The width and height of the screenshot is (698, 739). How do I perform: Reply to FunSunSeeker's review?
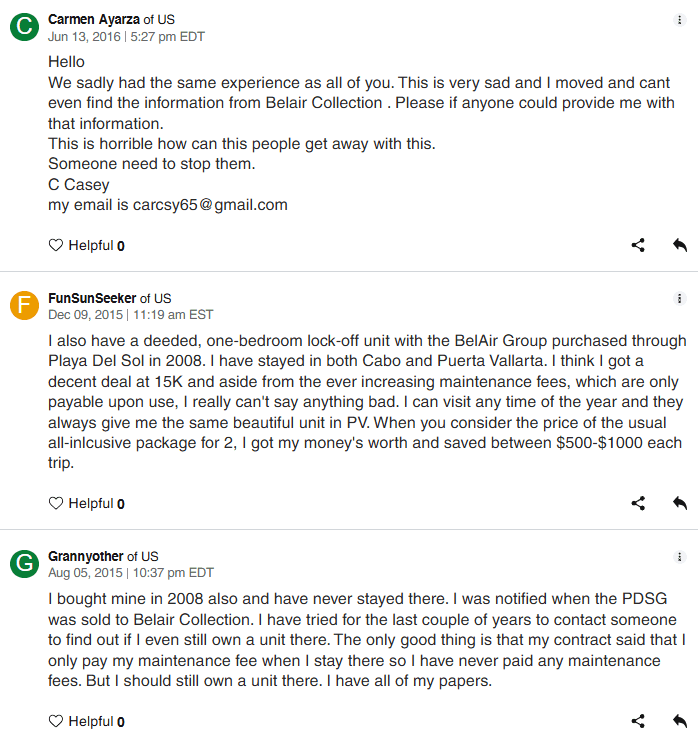(x=680, y=503)
